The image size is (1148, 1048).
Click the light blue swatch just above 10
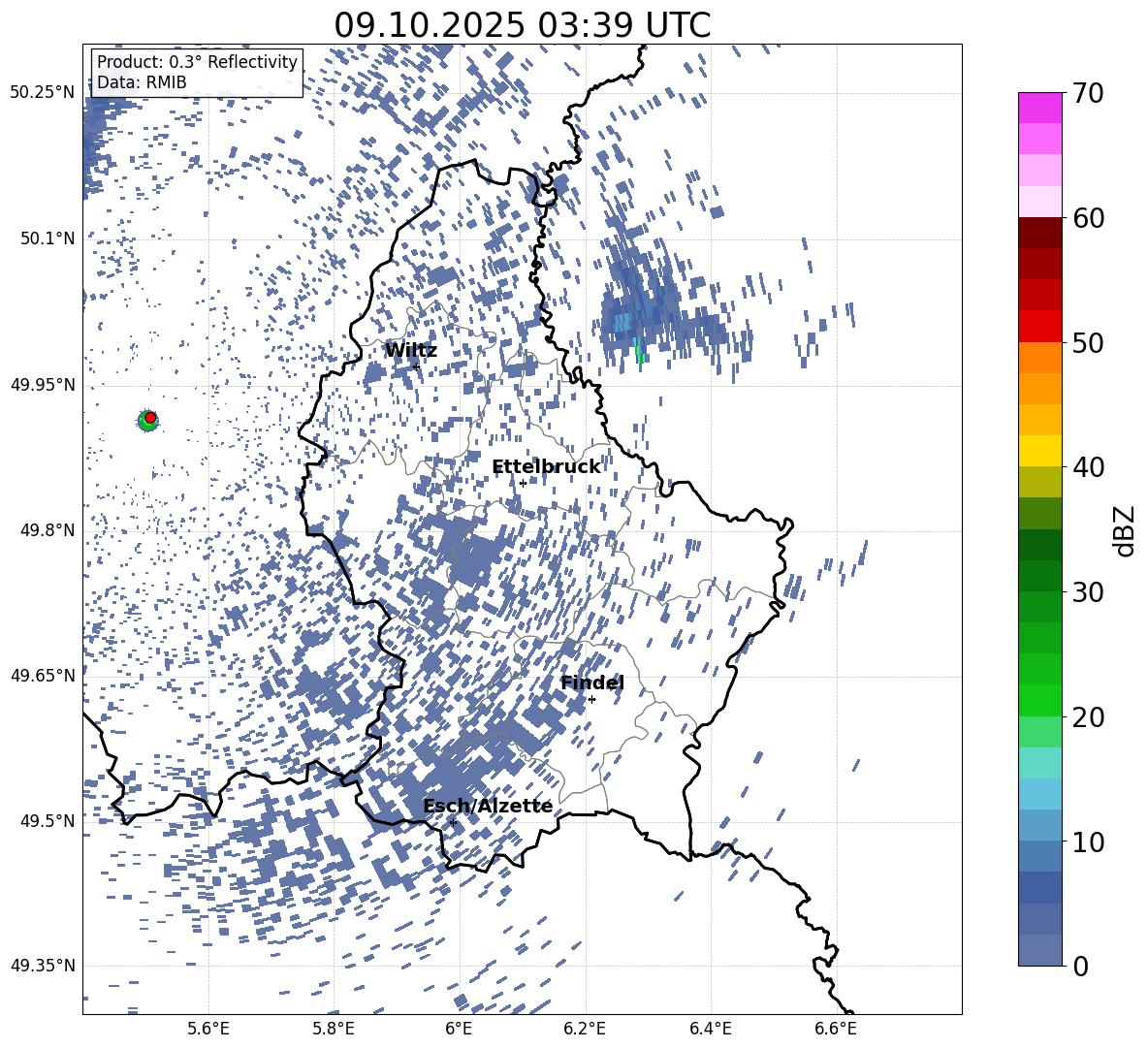(1040, 826)
